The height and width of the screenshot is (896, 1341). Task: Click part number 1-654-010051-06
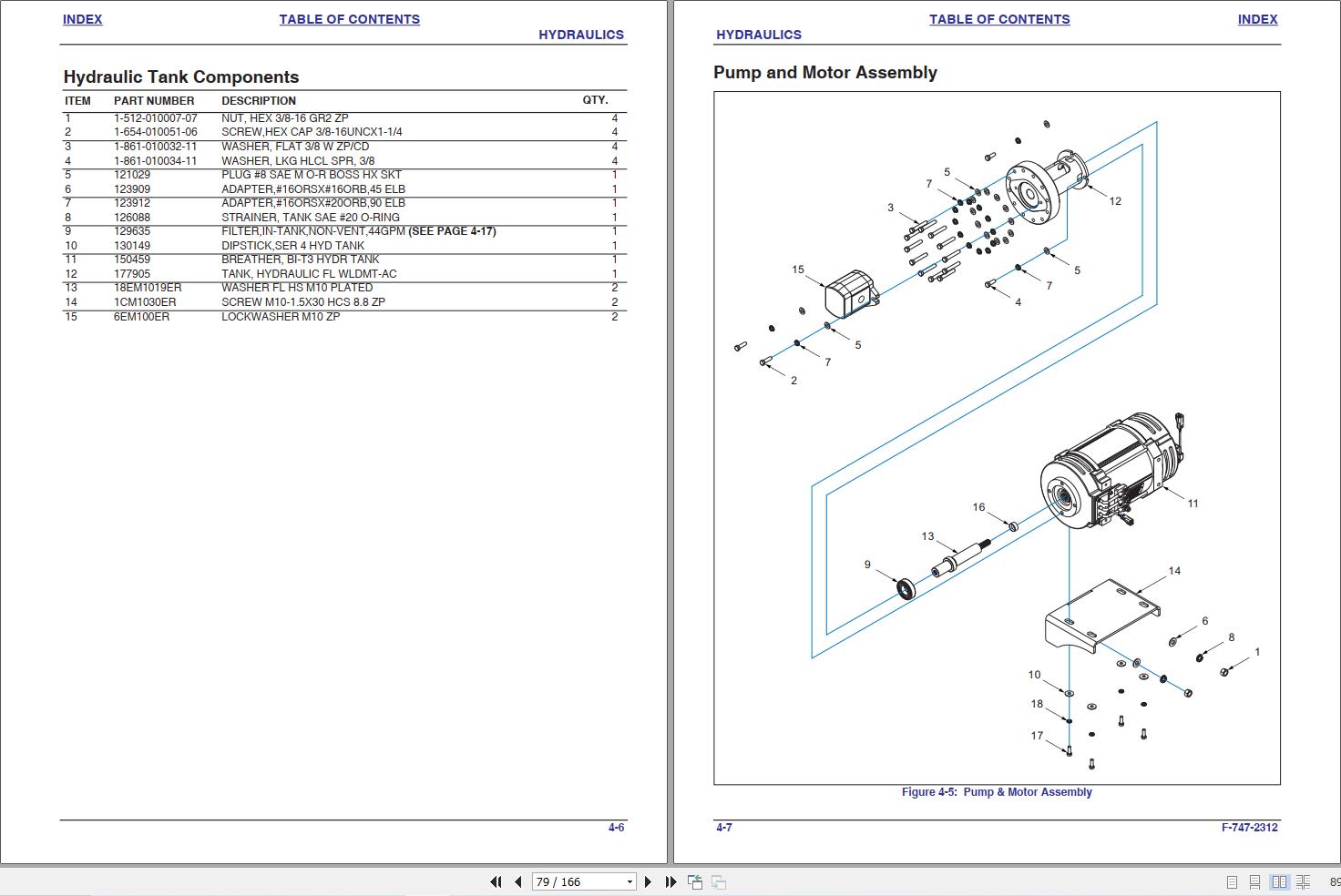[155, 132]
